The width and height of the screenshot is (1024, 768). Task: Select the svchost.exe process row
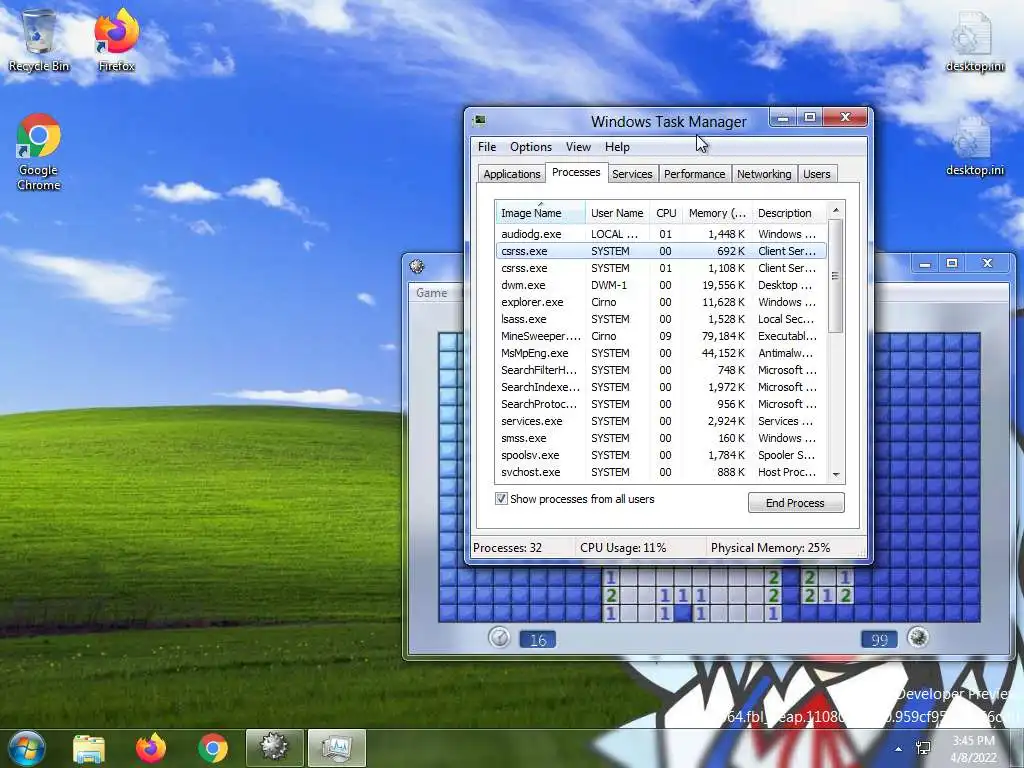pos(660,472)
